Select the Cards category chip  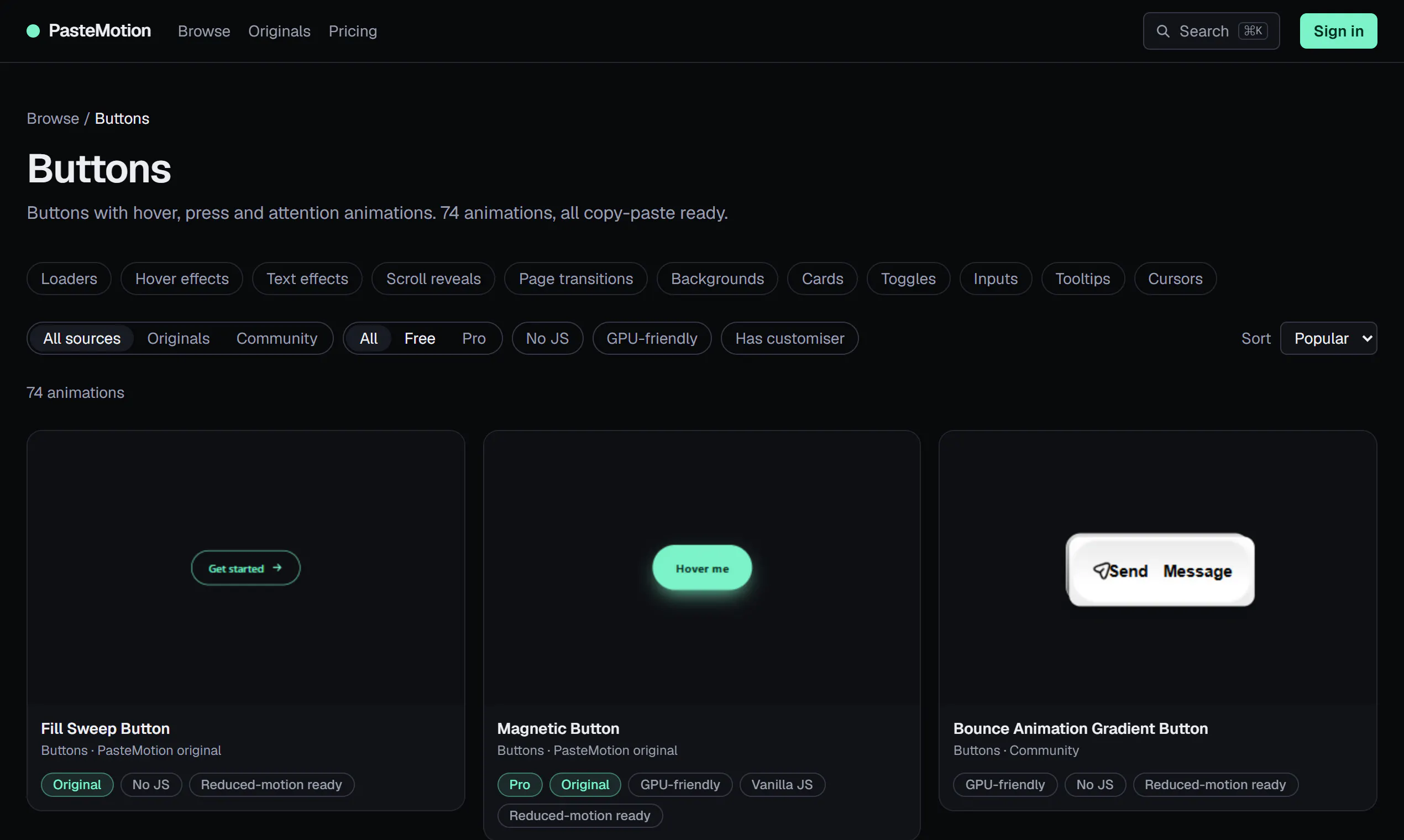[x=822, y=279]
